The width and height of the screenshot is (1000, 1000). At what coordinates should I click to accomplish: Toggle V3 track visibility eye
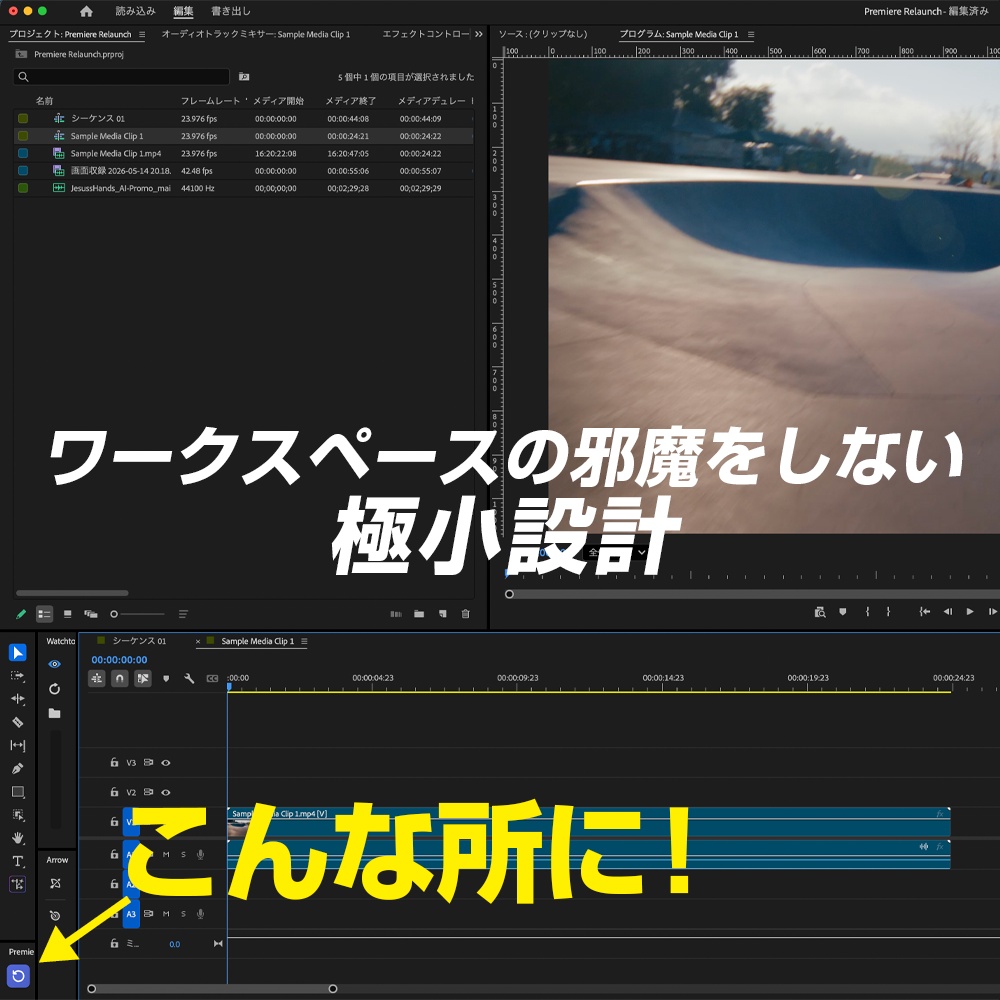pos(166,763)
